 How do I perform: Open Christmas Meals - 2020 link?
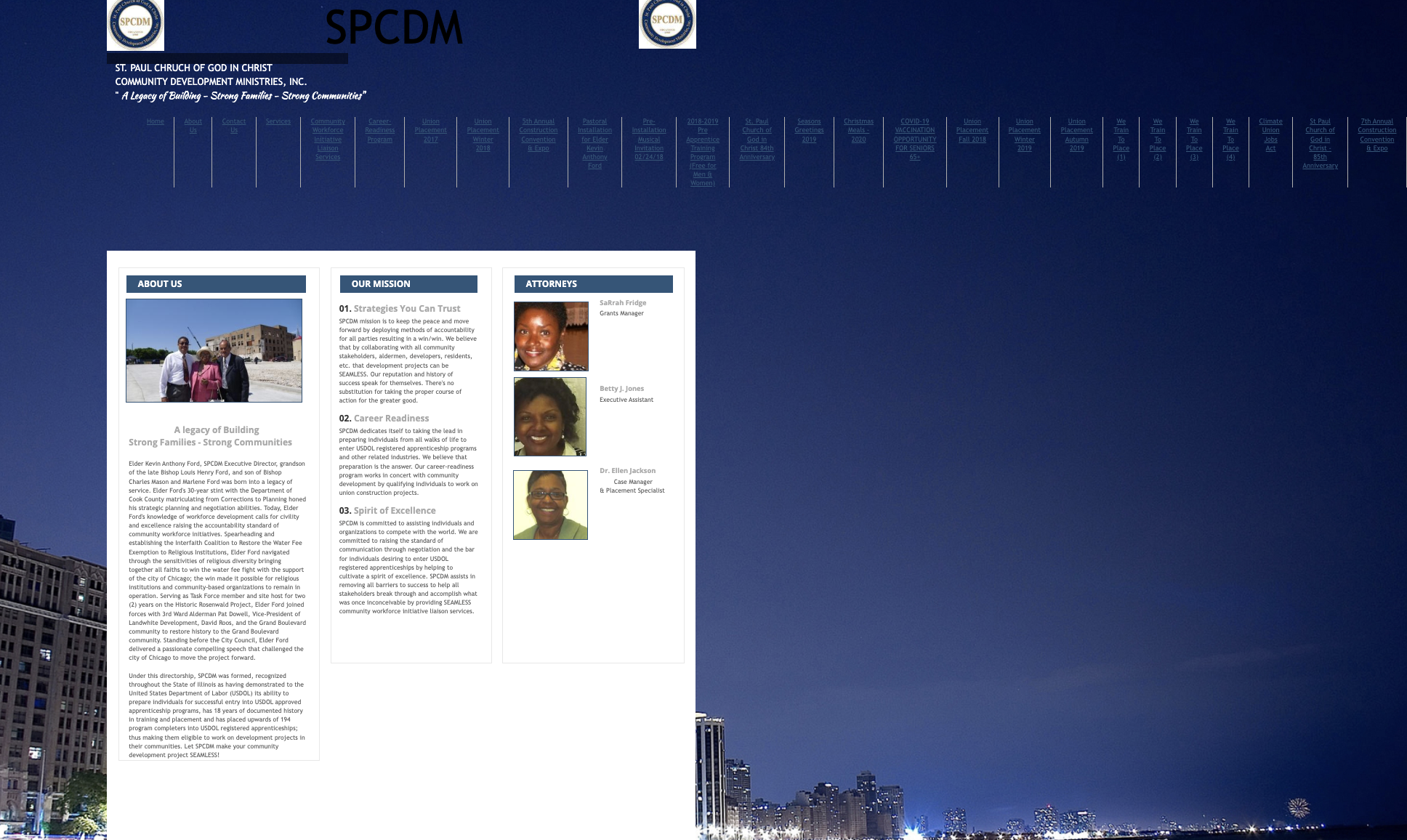[859, 130]
